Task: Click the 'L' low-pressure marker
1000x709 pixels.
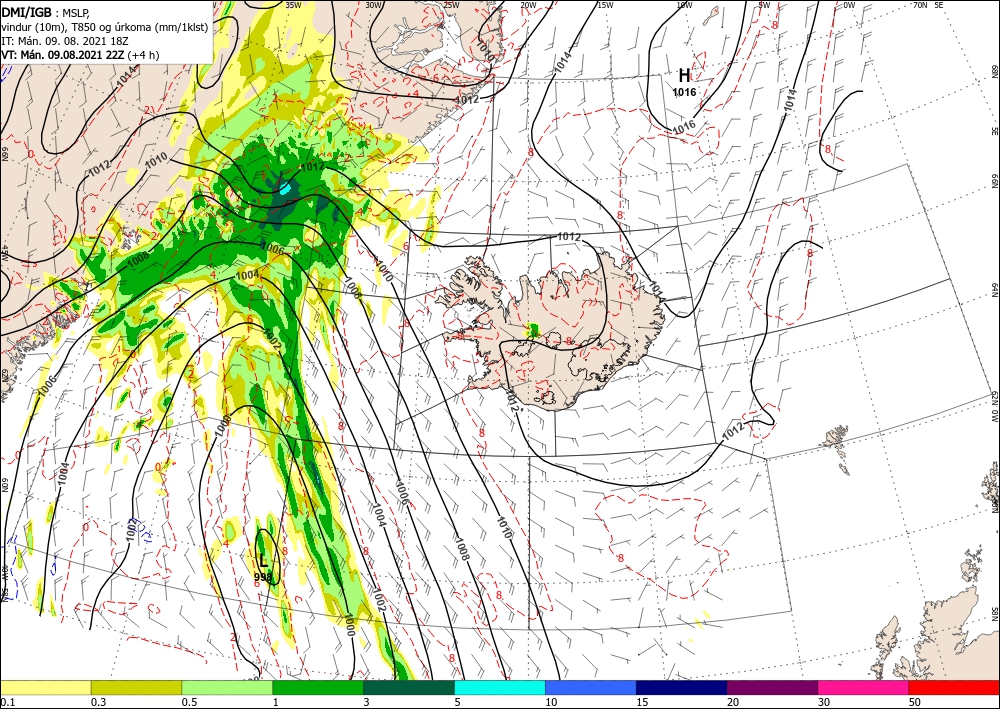Action: 263,562
